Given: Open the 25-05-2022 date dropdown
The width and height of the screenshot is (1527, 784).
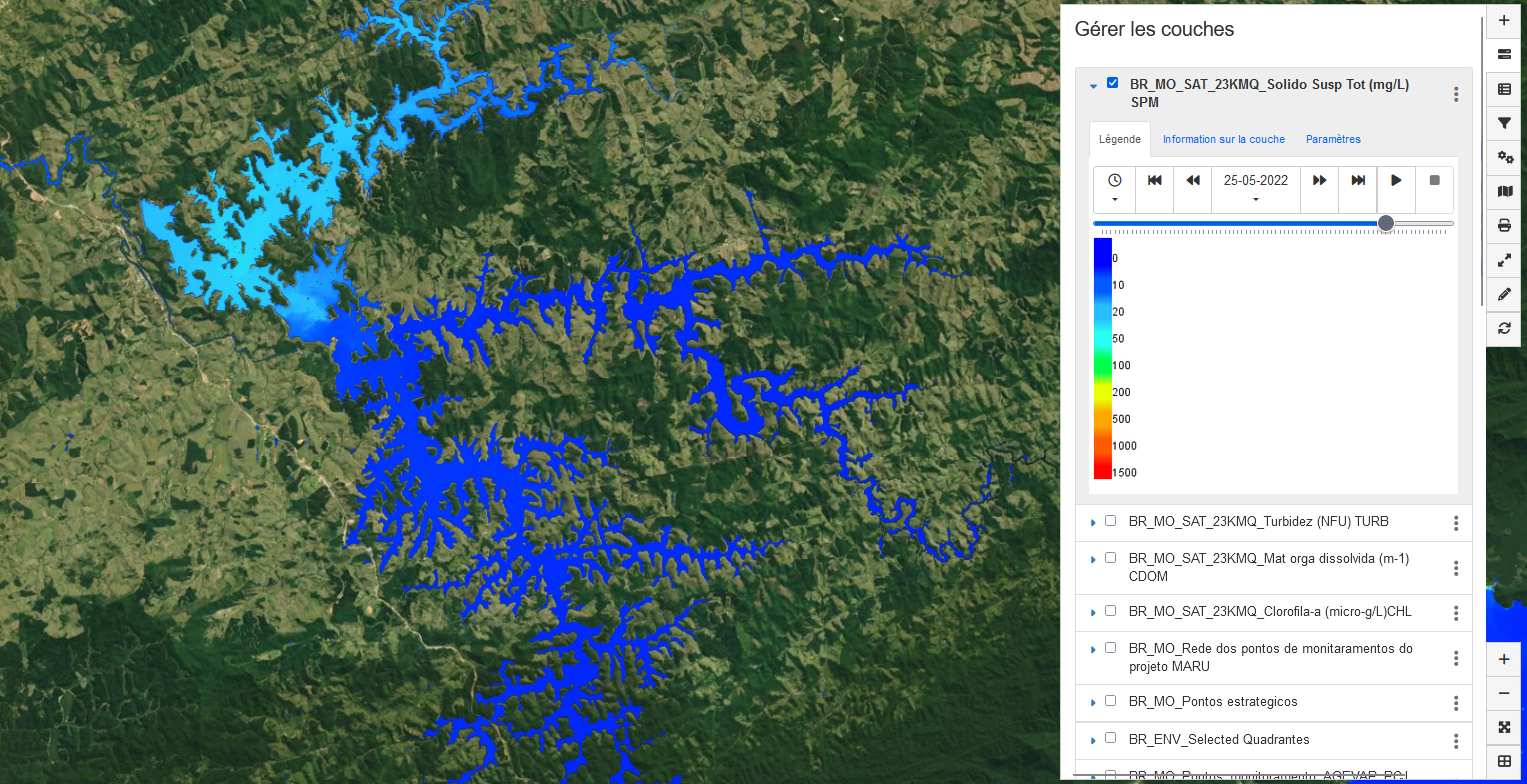Looking at the screenshot, I should tap(1255, 190).
